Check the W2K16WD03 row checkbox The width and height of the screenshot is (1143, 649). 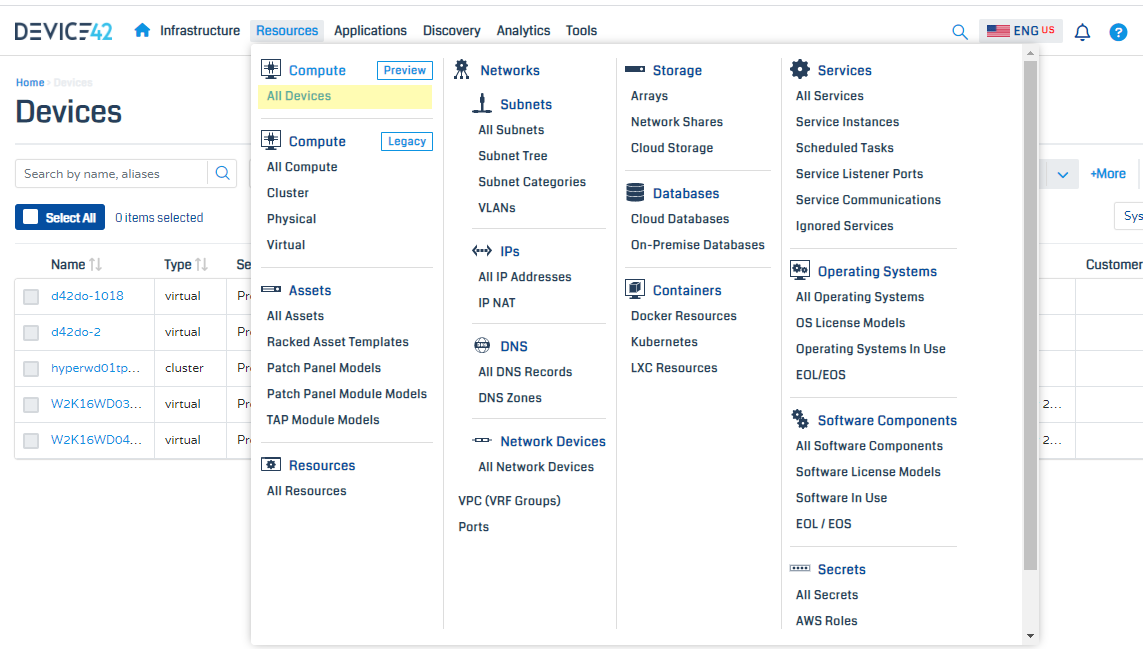(31, 405)
